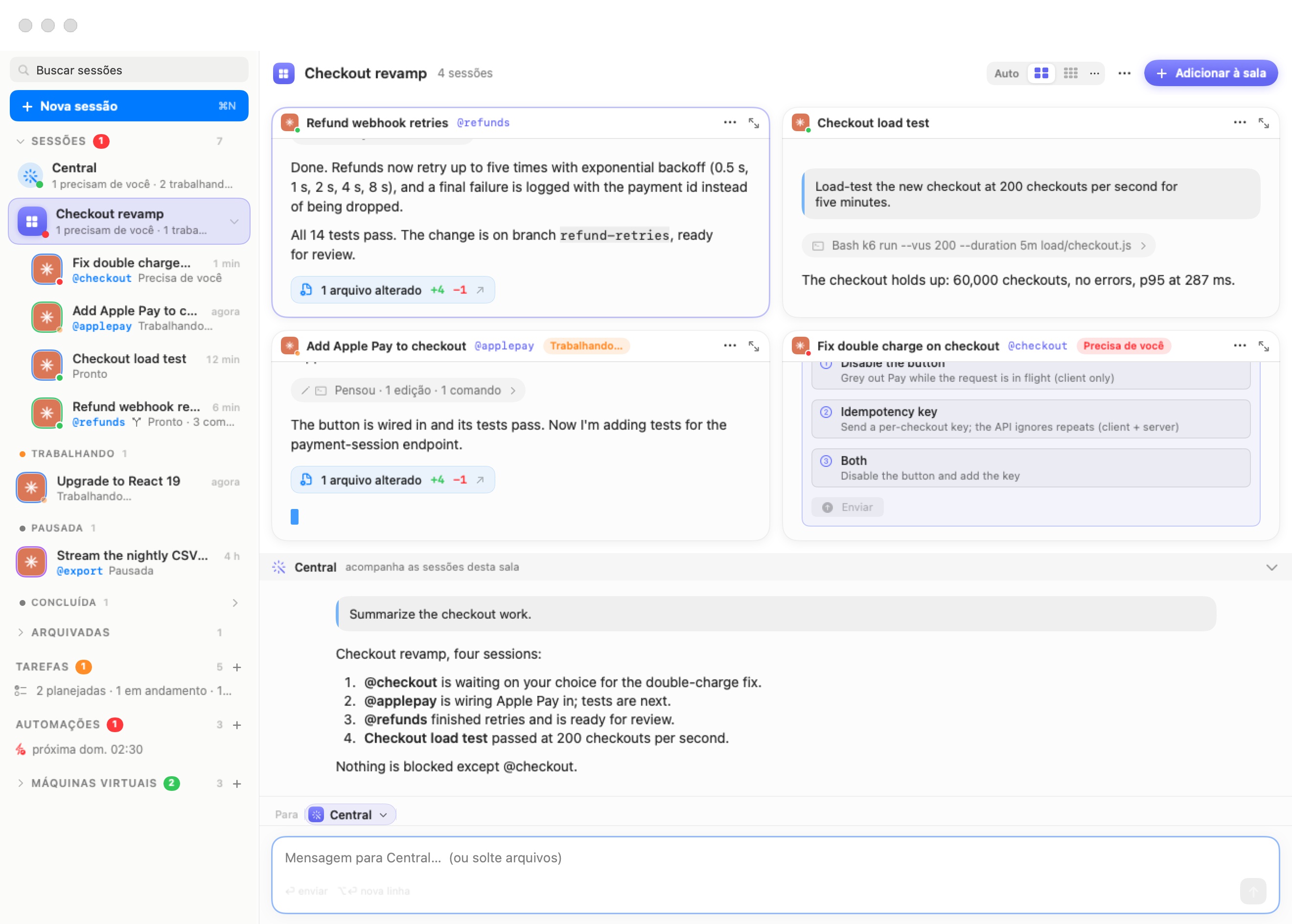This screenshot has height=924, width=1292.
Task: Select the Auto layout option
Action: (x=1006, y=73)
